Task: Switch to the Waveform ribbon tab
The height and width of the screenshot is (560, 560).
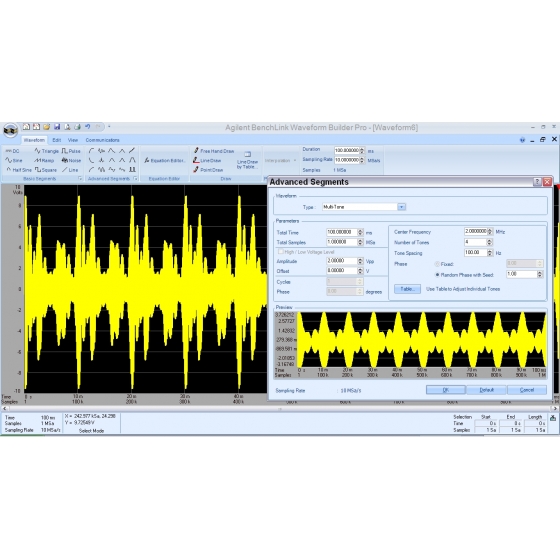Action: coord(34,140)
